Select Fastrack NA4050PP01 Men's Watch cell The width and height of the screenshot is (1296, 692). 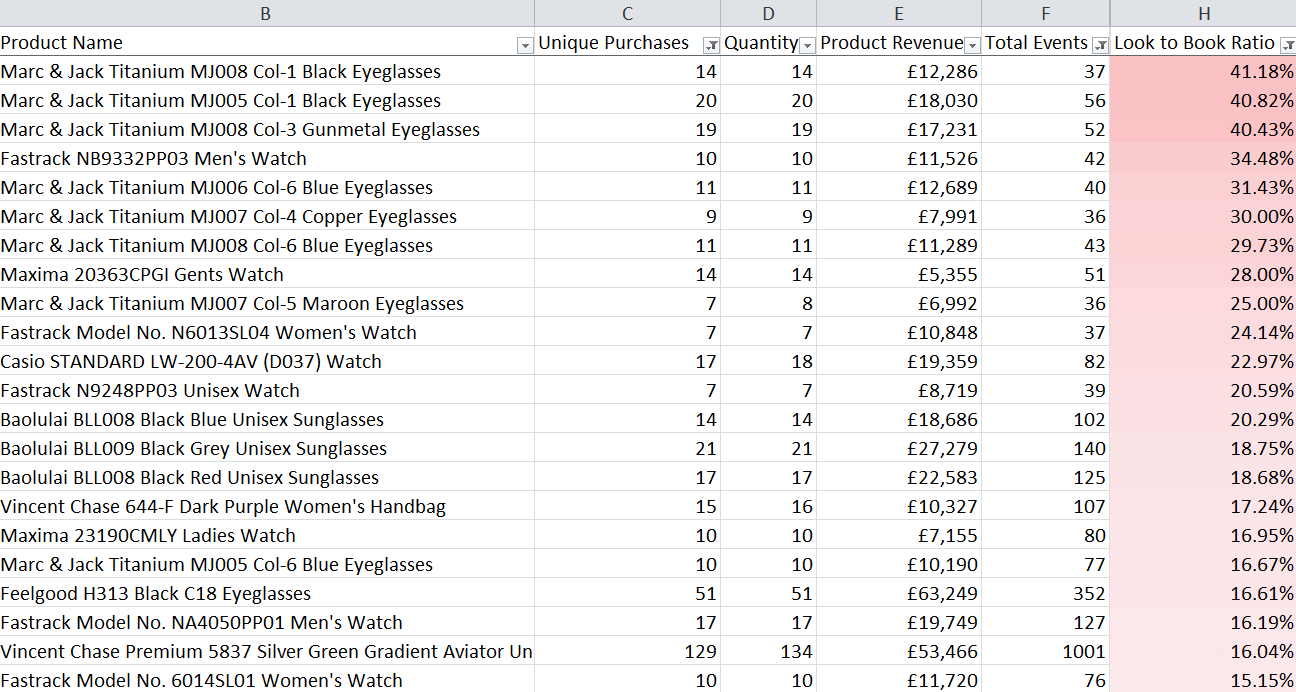pos(267,622)
